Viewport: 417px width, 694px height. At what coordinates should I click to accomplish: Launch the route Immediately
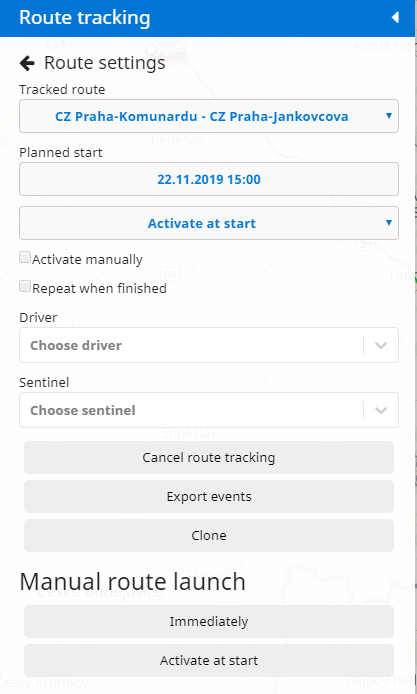coord(209,621)
